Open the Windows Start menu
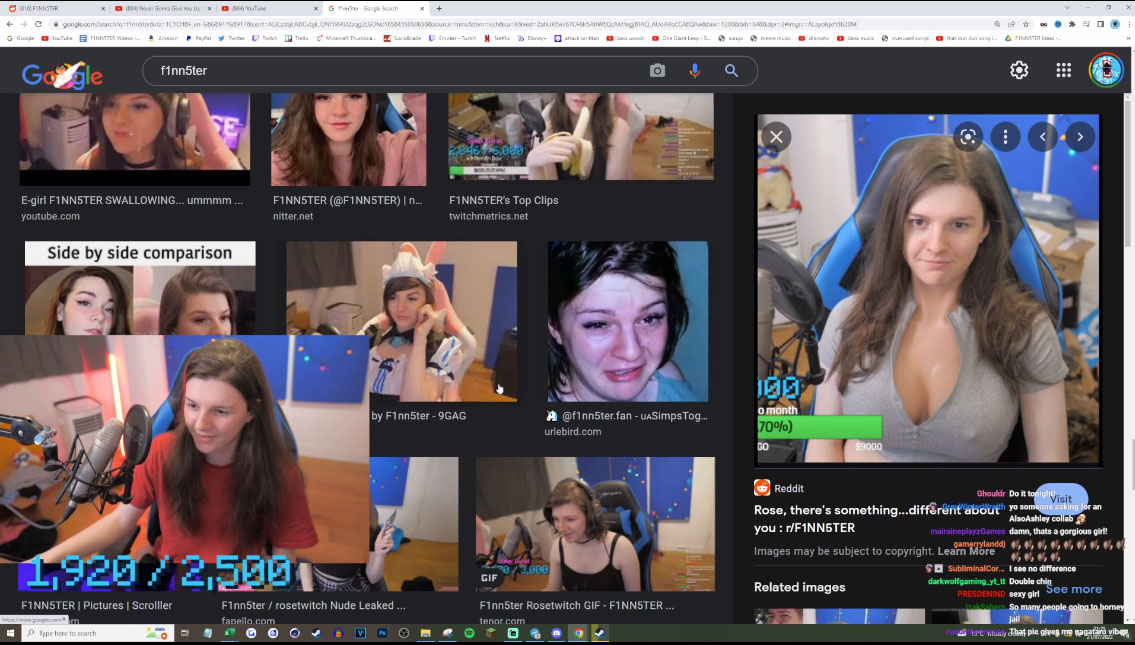Screen dimensions: 1135x645 point(10,633)
